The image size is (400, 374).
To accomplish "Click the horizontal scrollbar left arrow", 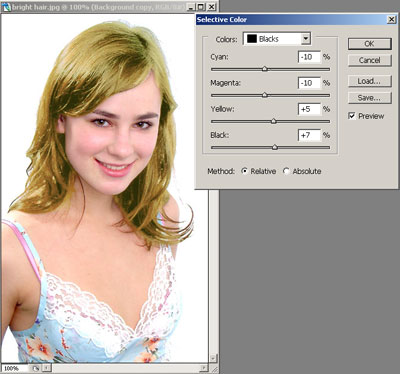I will [x=47, y=368].
